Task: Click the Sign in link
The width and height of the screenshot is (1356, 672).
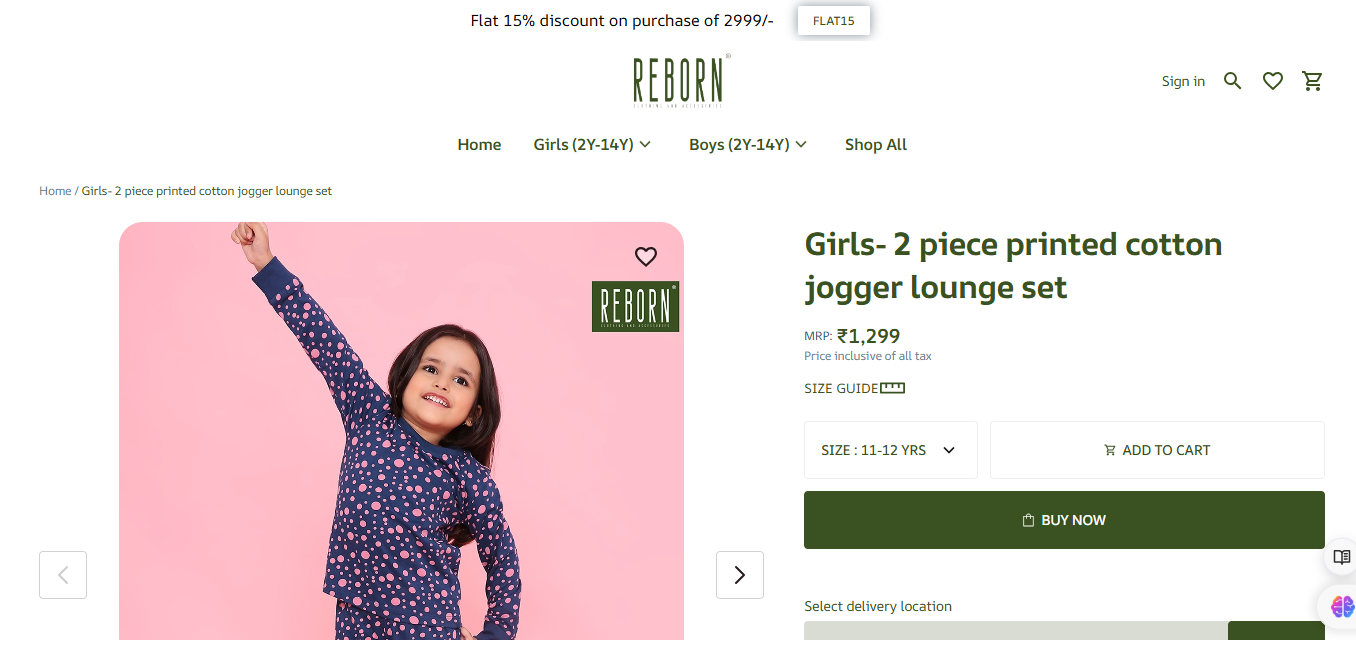Action: (1183, 81)
